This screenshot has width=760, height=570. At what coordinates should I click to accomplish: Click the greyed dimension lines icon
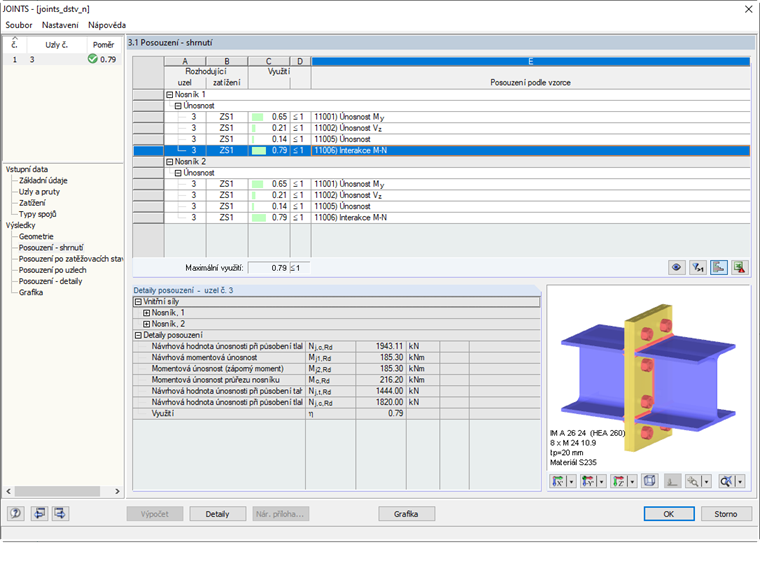coord(672,481)
